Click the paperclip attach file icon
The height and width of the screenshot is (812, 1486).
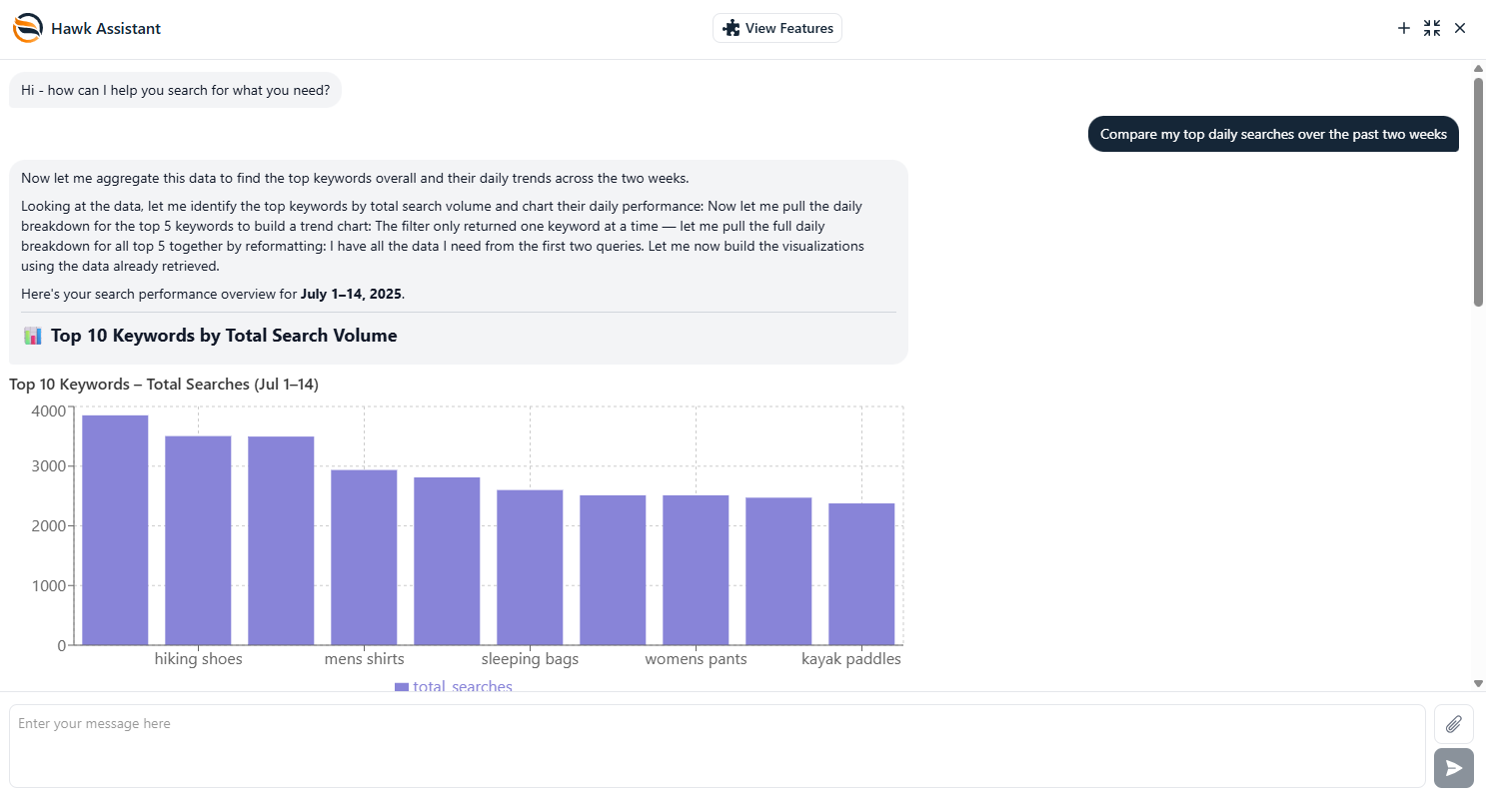pos(1454,724)
